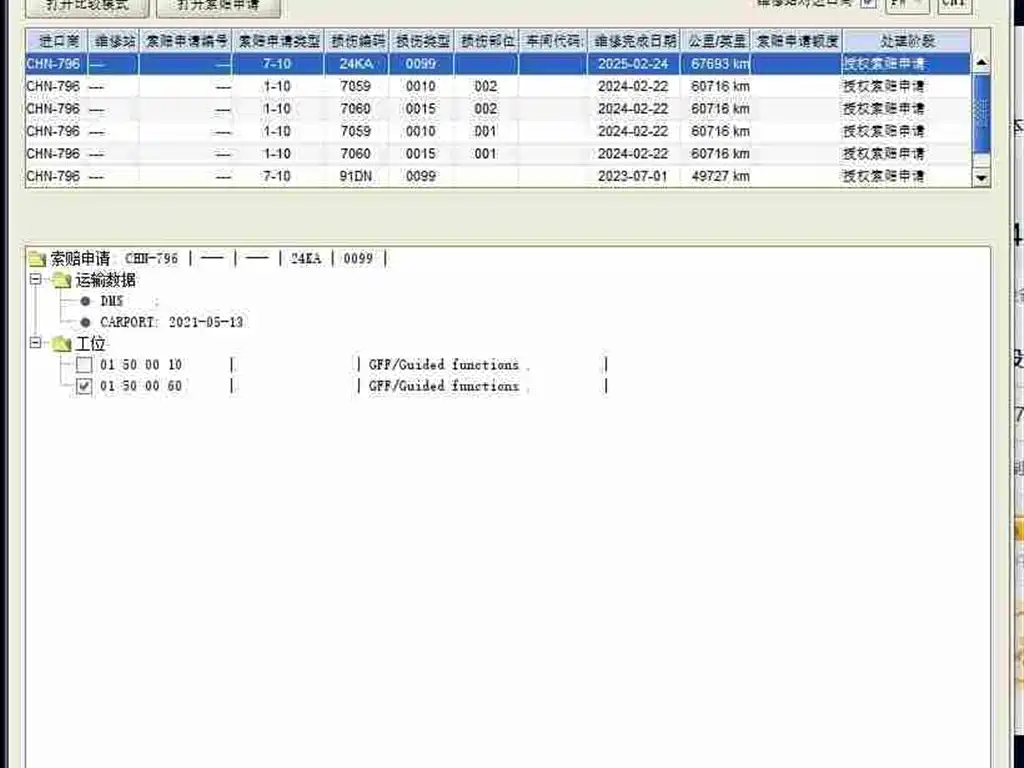The width and height of the screenshot is (1024, 768).
Task: Select the row 7060 0015 002
Action: coord(498,108)
